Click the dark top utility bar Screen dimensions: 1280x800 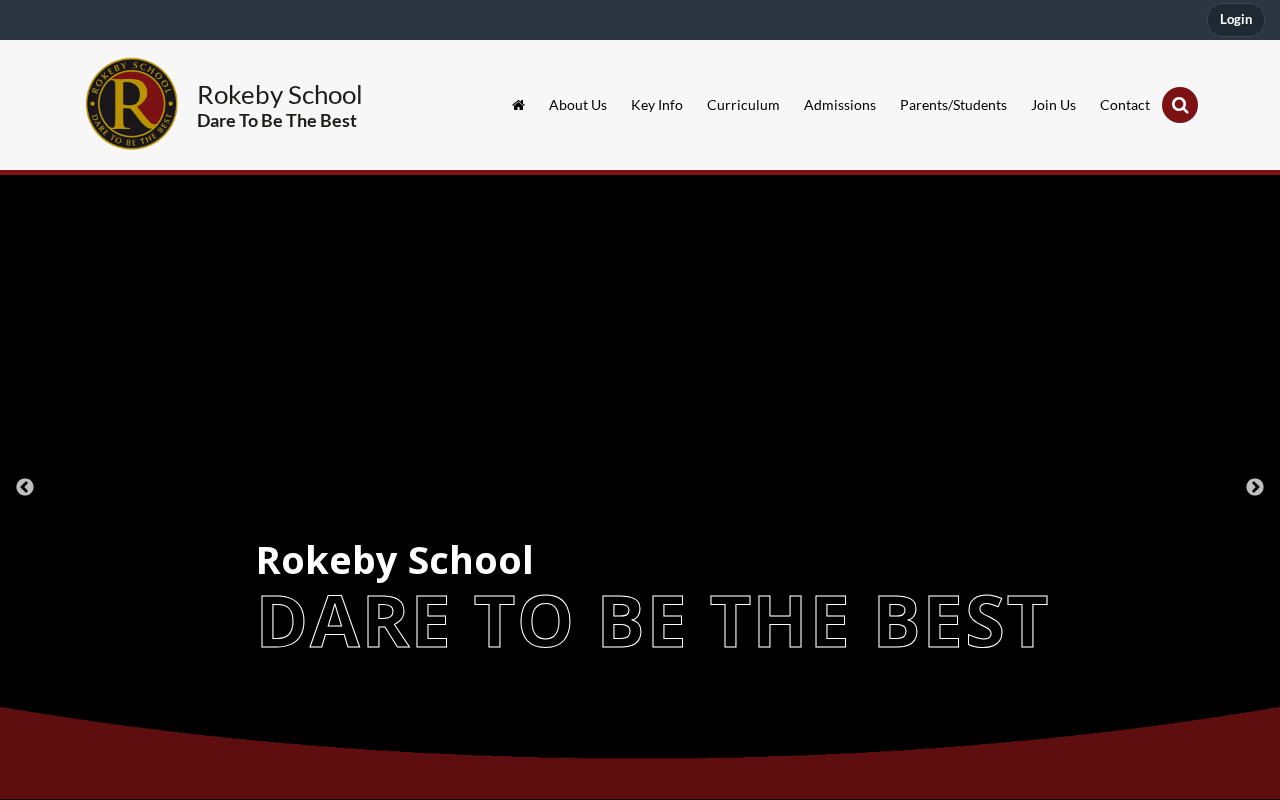point(600,20)
